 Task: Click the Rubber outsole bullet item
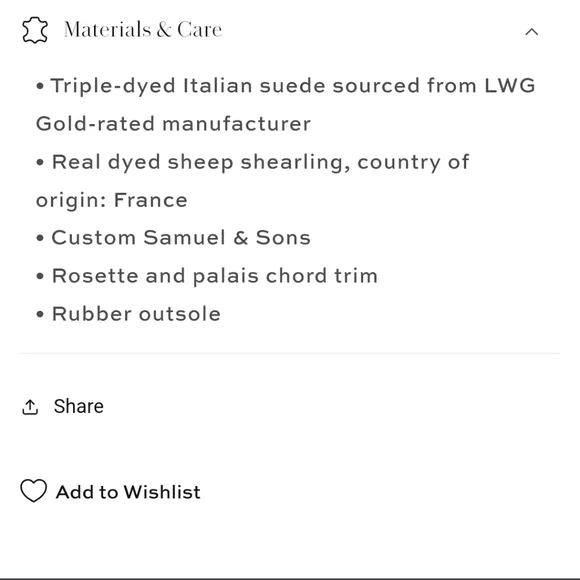(128, 314)
